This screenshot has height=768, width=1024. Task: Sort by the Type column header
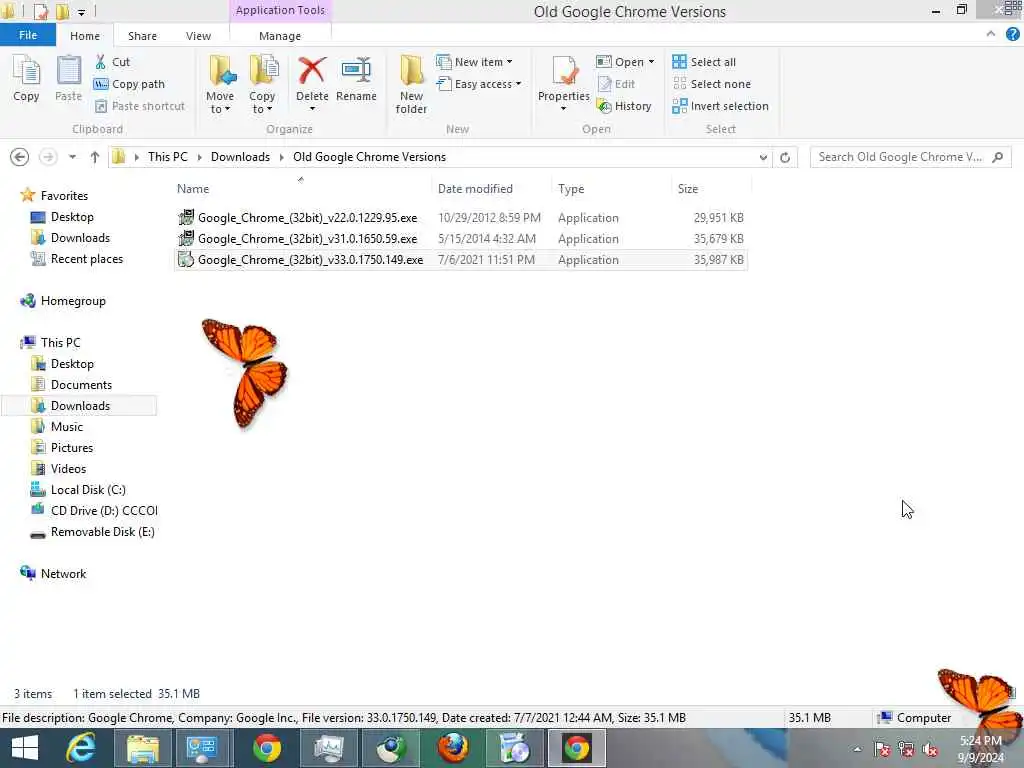pos(571,189)
